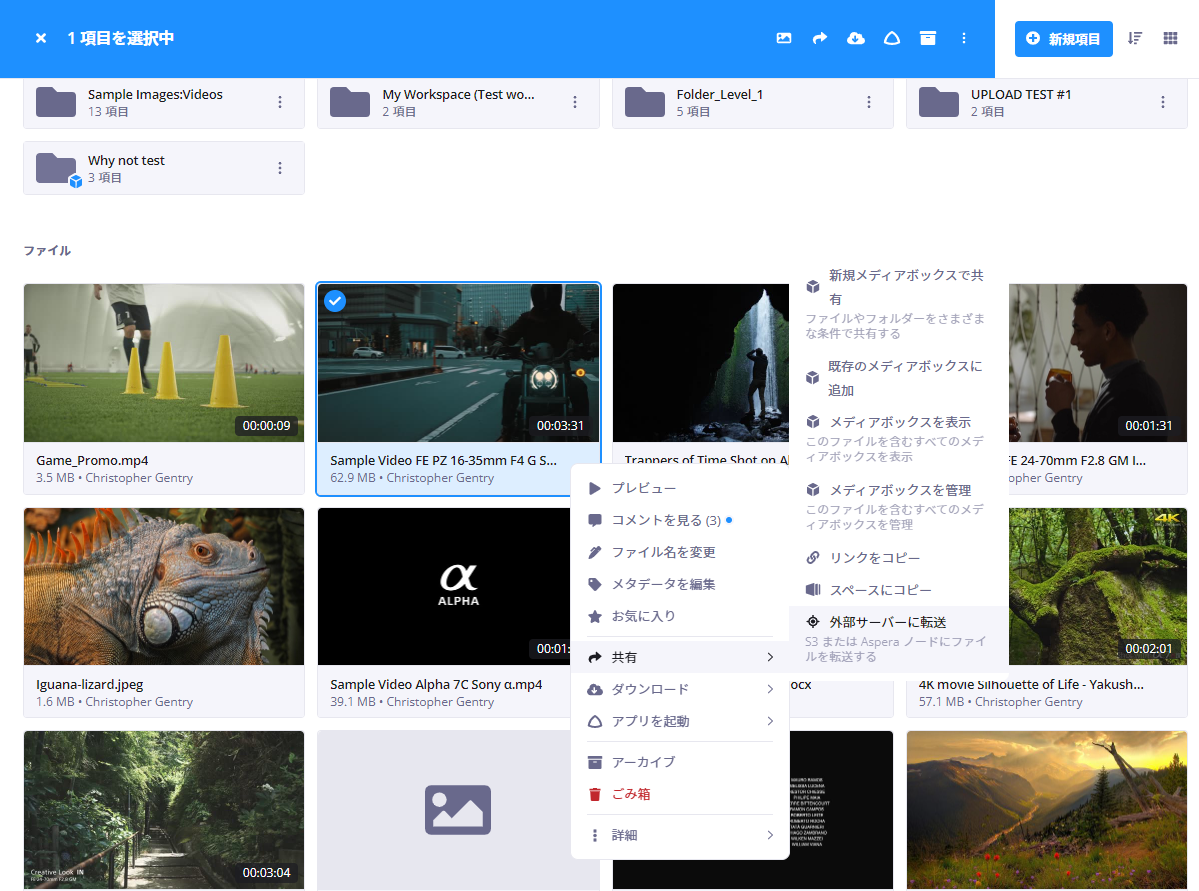Select the Iguana-lizard.jpeg thumbnail
Viewport: 1199px width, 891px height.
pos(164,587)
